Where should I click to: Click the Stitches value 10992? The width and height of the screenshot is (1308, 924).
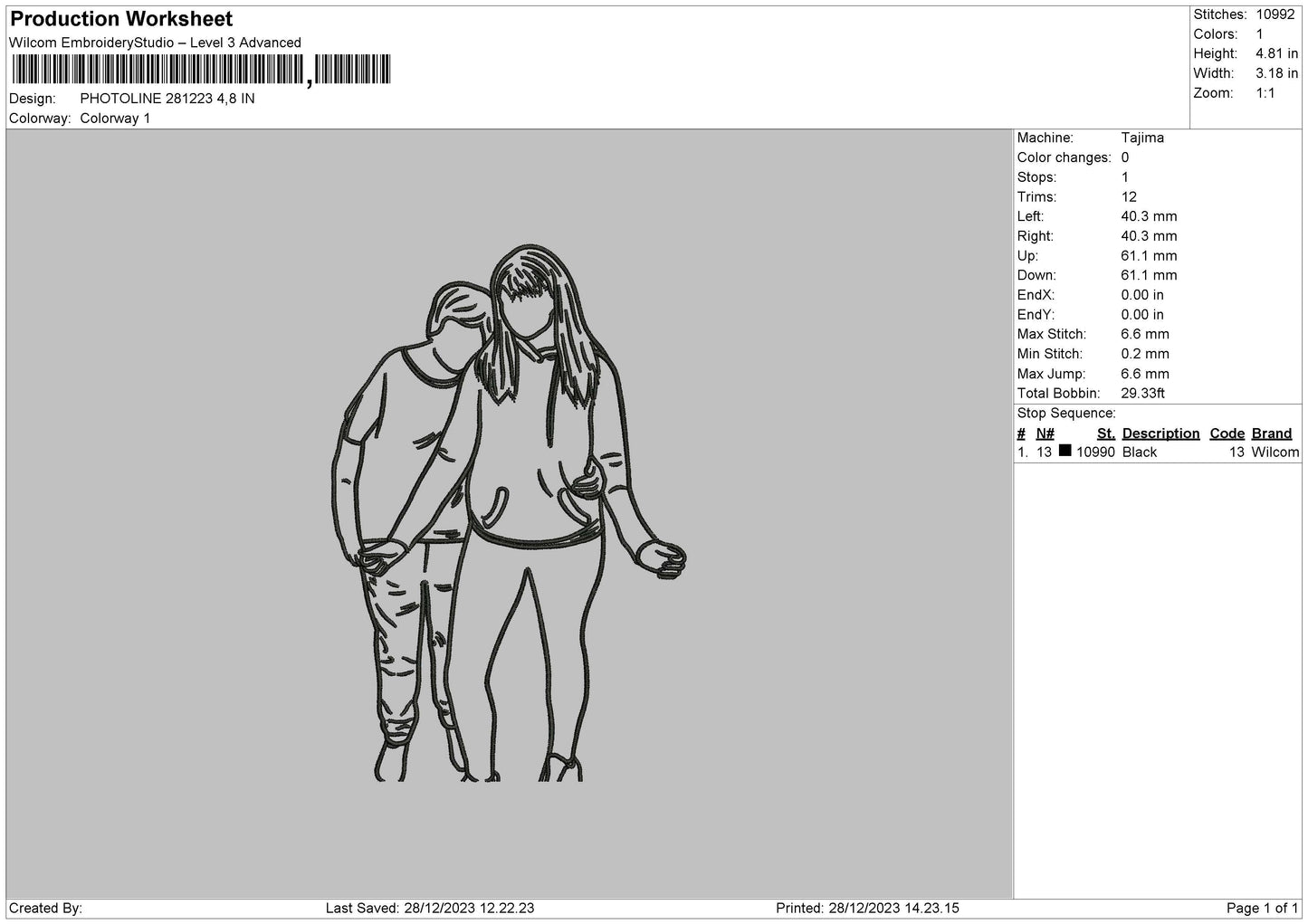pyautogui.click(x=1275, y=14)
